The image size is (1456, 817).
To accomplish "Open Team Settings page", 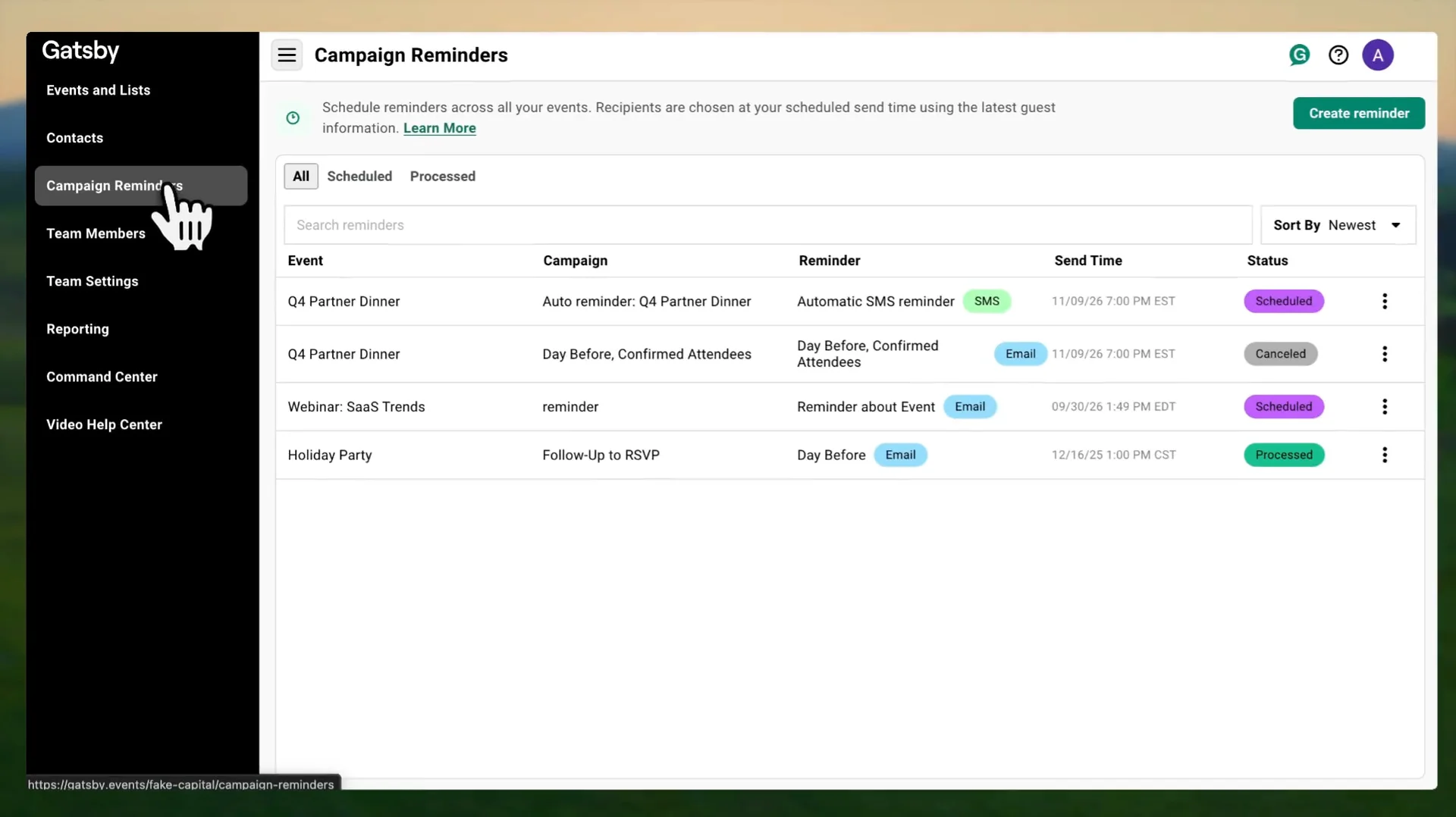I will (x=93, y=281).
